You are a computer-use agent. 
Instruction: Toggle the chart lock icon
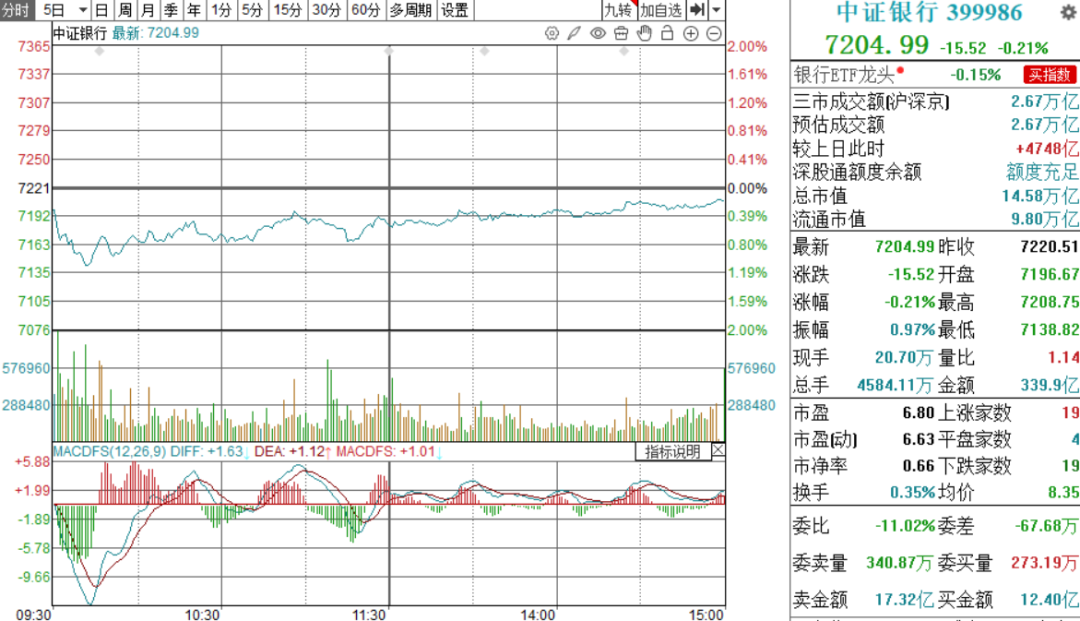pos(667,33)
